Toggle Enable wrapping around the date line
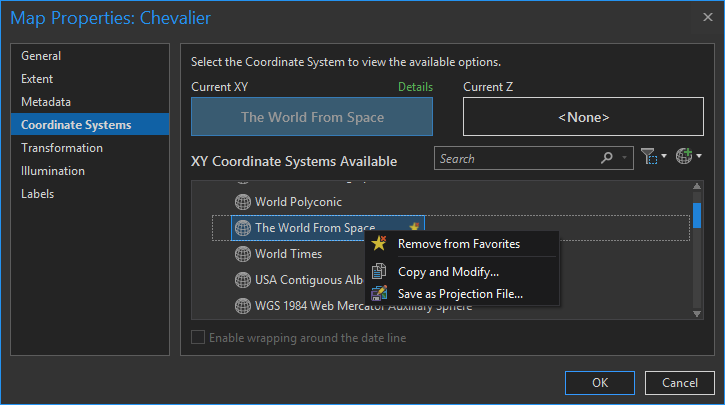Screen dimensions: 725x405 coord(199,338)
